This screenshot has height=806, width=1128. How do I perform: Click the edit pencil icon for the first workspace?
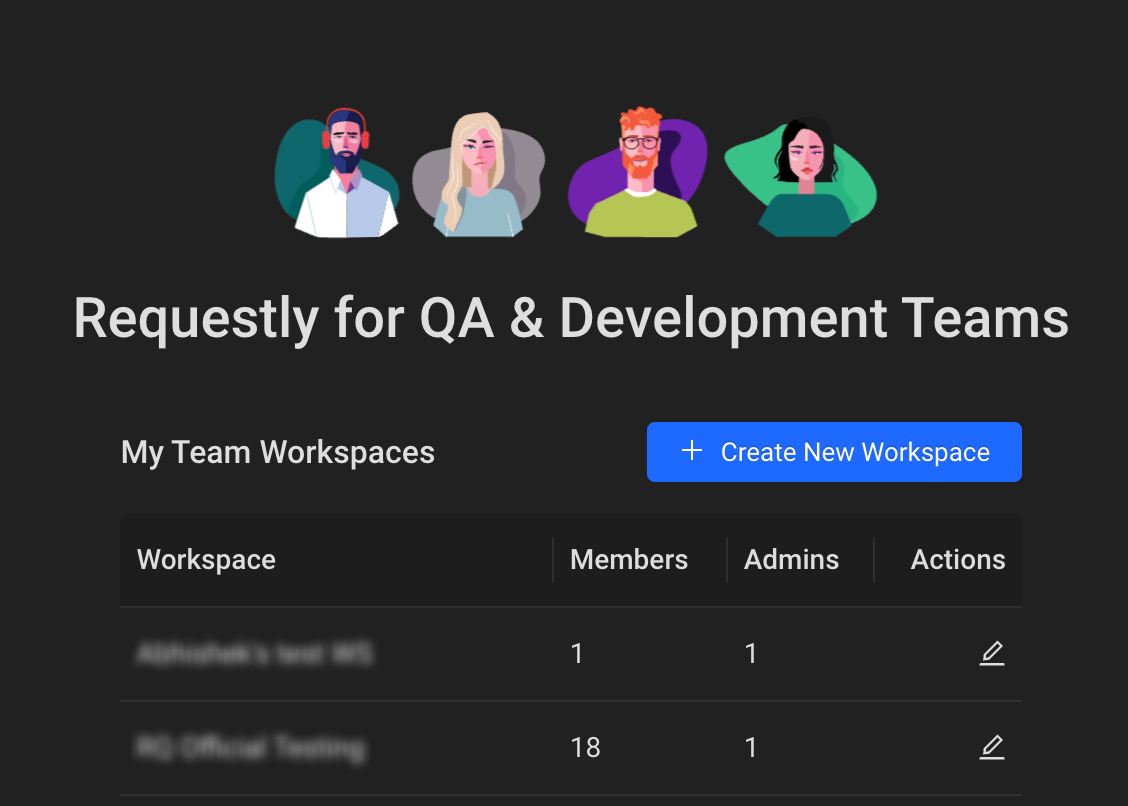point(991,654)
